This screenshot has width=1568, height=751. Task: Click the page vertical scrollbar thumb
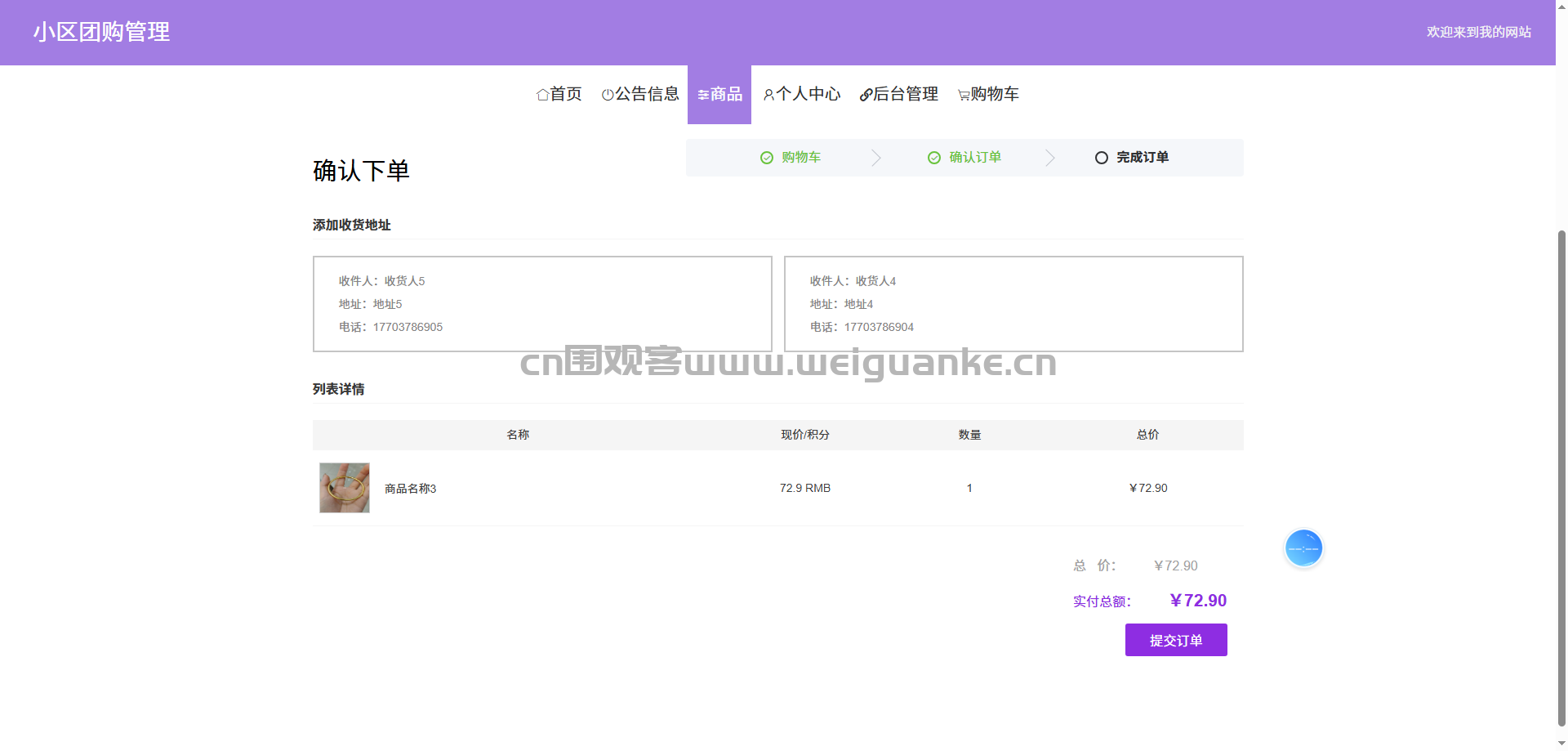tap(1561, 478)
